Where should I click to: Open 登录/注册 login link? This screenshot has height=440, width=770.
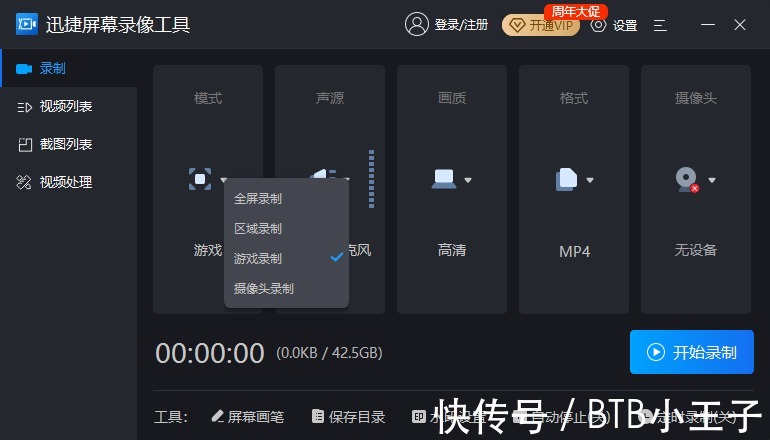(x=461, y=25)
